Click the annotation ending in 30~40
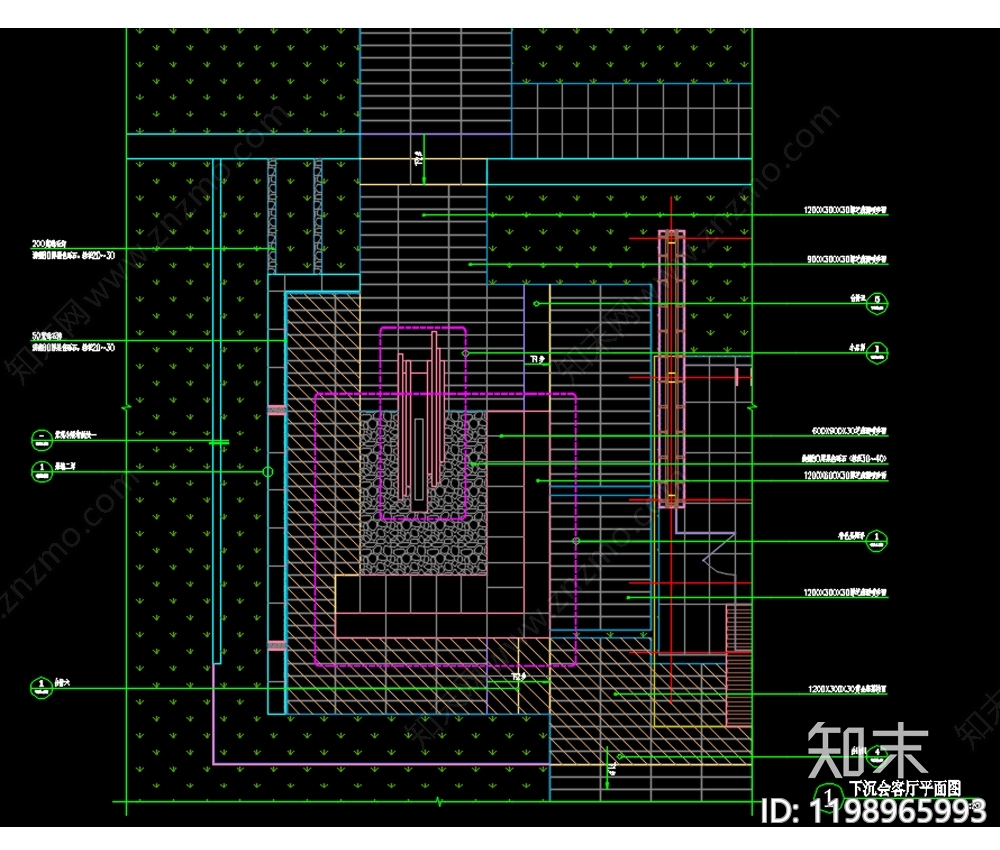This screenshot has height=850, width=1000. [x=844, y=458]
